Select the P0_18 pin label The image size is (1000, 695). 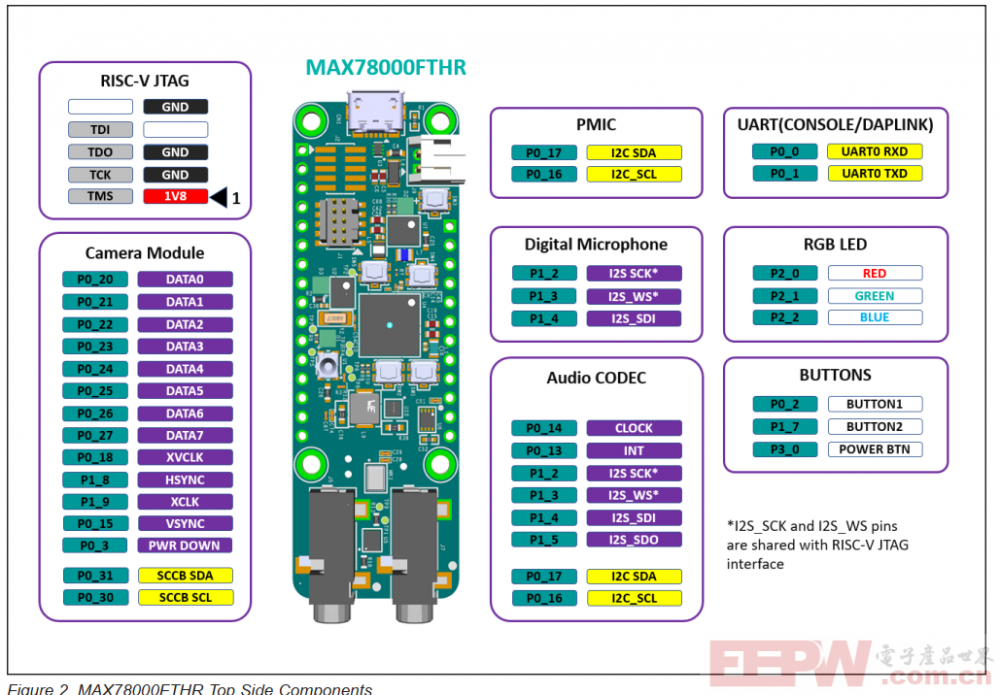click(95, 457)
